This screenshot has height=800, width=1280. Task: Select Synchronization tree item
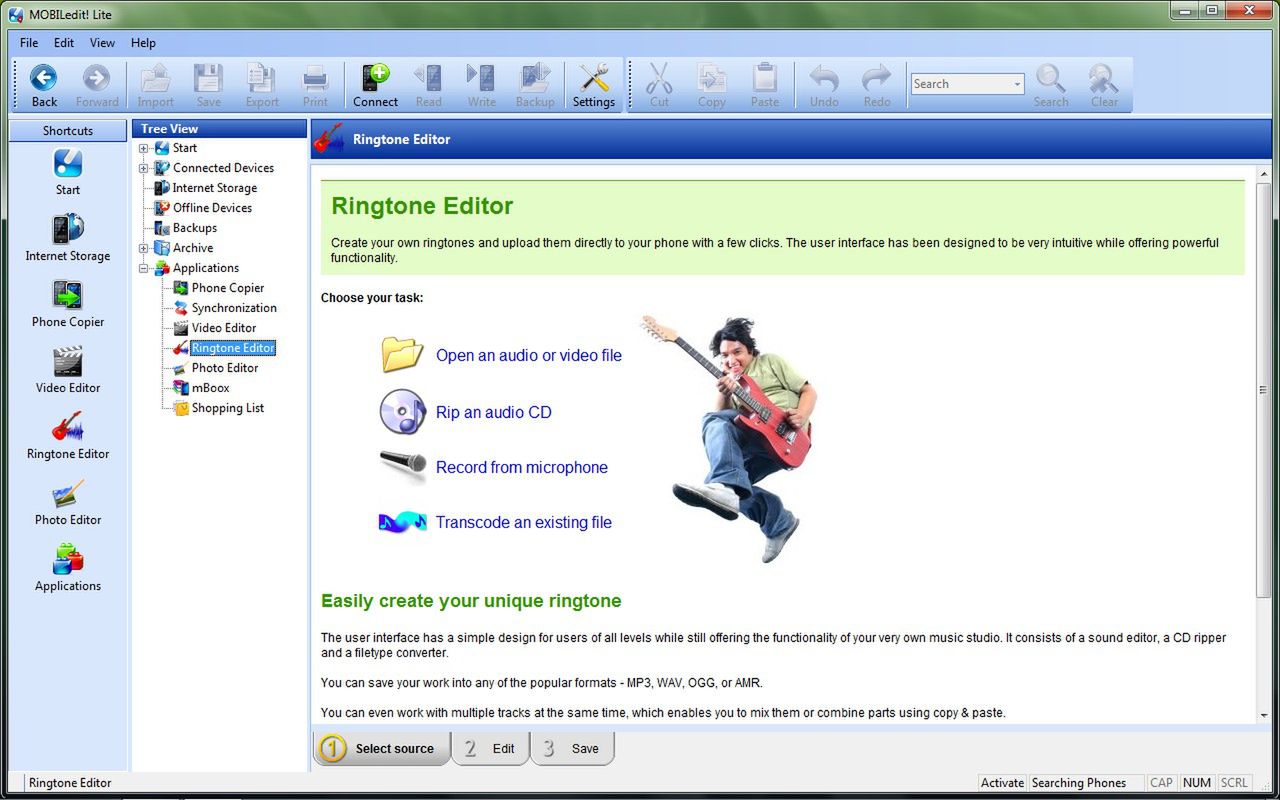pyautogui.click(x=234, y=308)
